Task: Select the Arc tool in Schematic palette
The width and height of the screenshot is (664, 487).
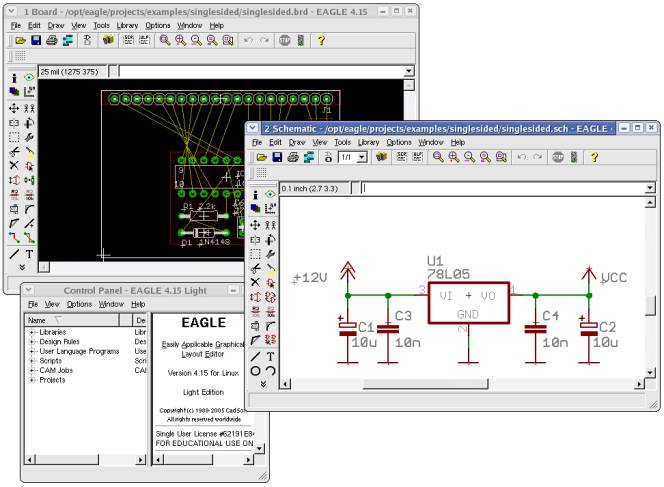Action: click(x=270, y=371)
